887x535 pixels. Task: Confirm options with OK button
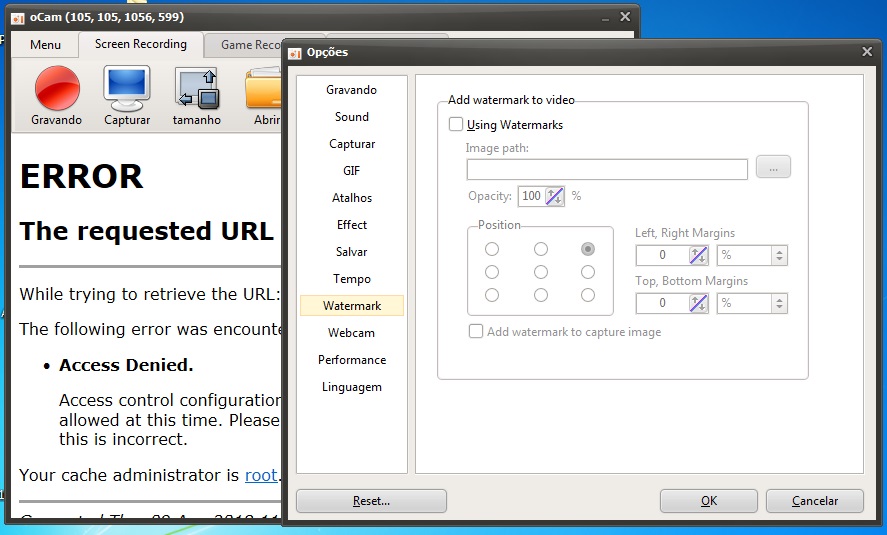click(x=708, y=501)
